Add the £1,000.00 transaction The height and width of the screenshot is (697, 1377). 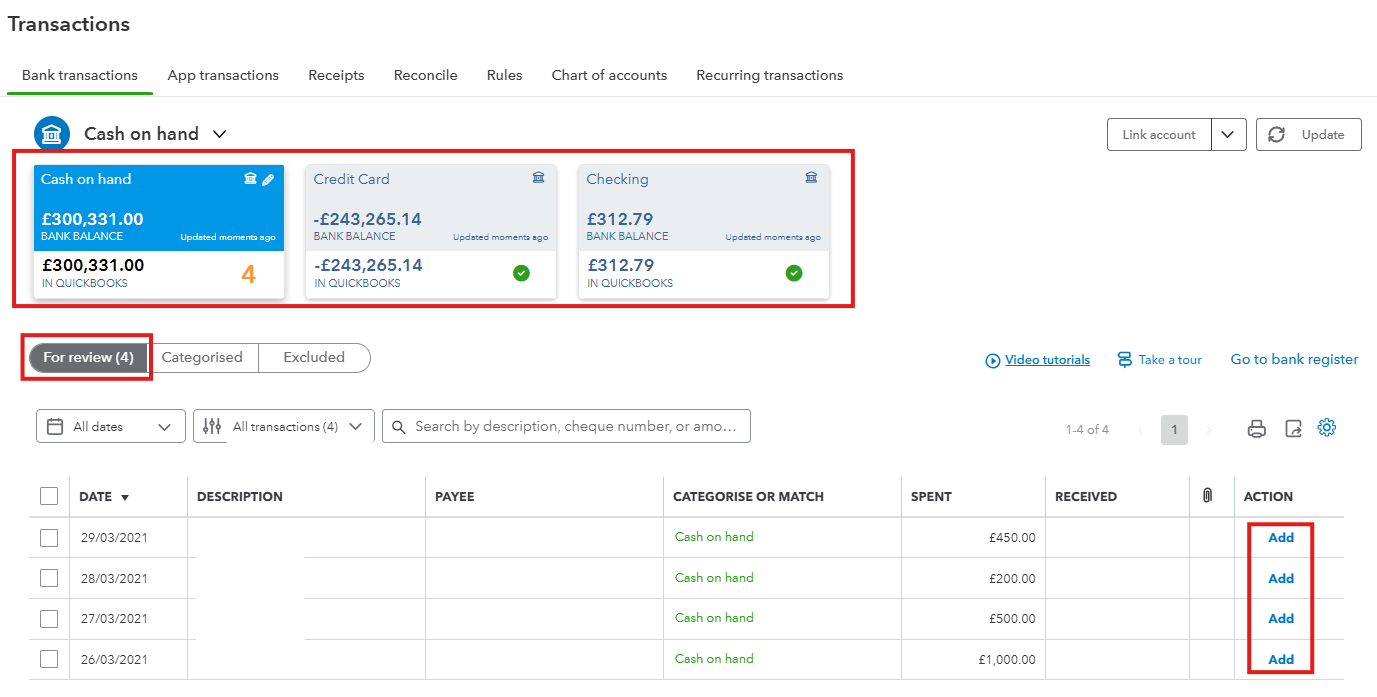[x=1281, y=660]
